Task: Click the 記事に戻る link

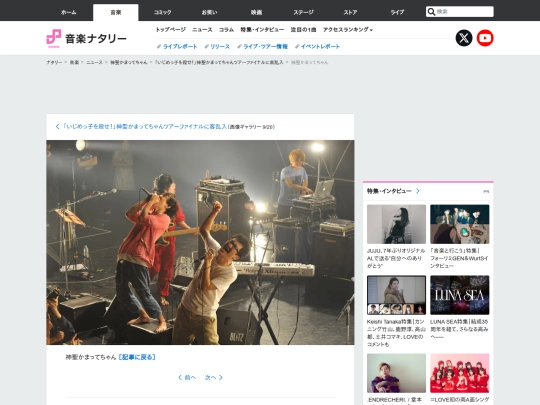Action: click(x=137, y=357)
